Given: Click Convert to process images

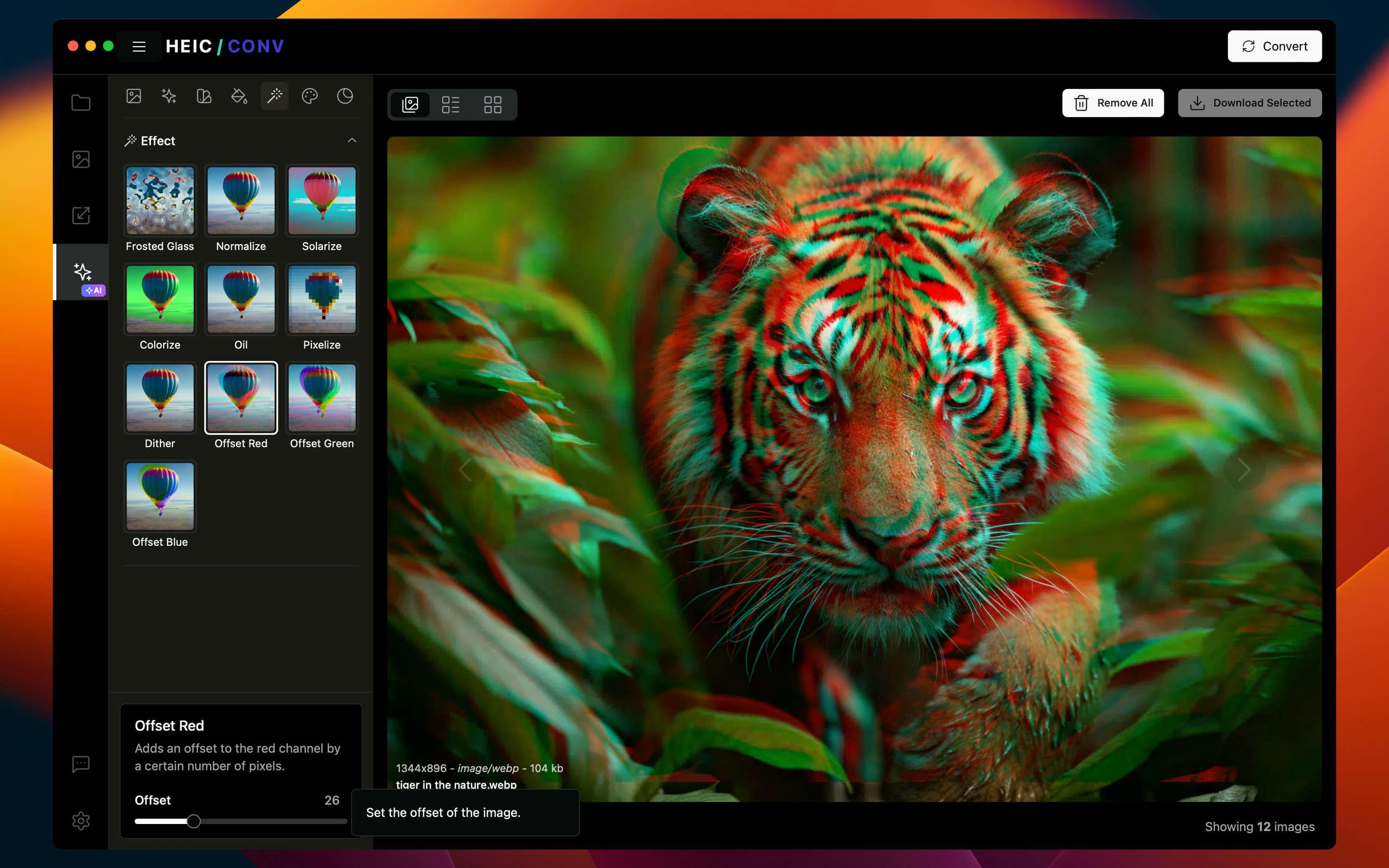Looking at the screenshot, I should [x=1274, y=46].
